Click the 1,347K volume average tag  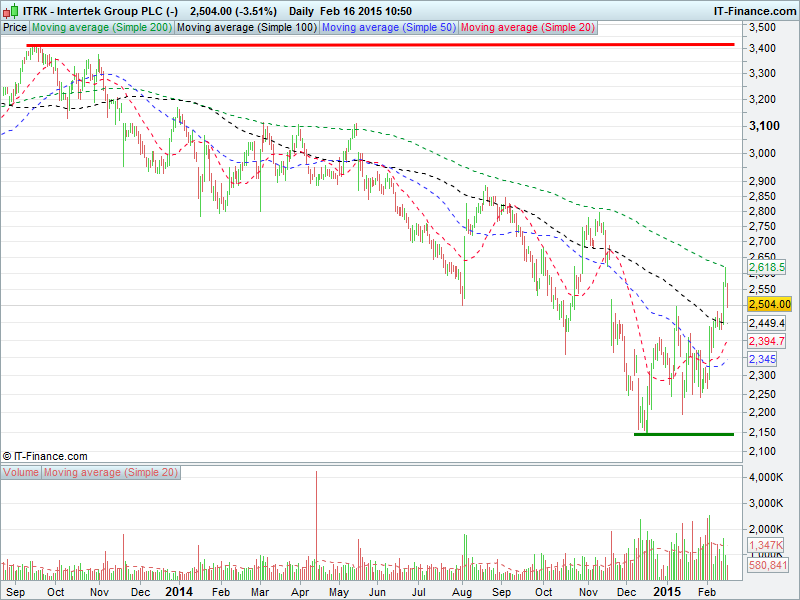(x=766, y=545)
